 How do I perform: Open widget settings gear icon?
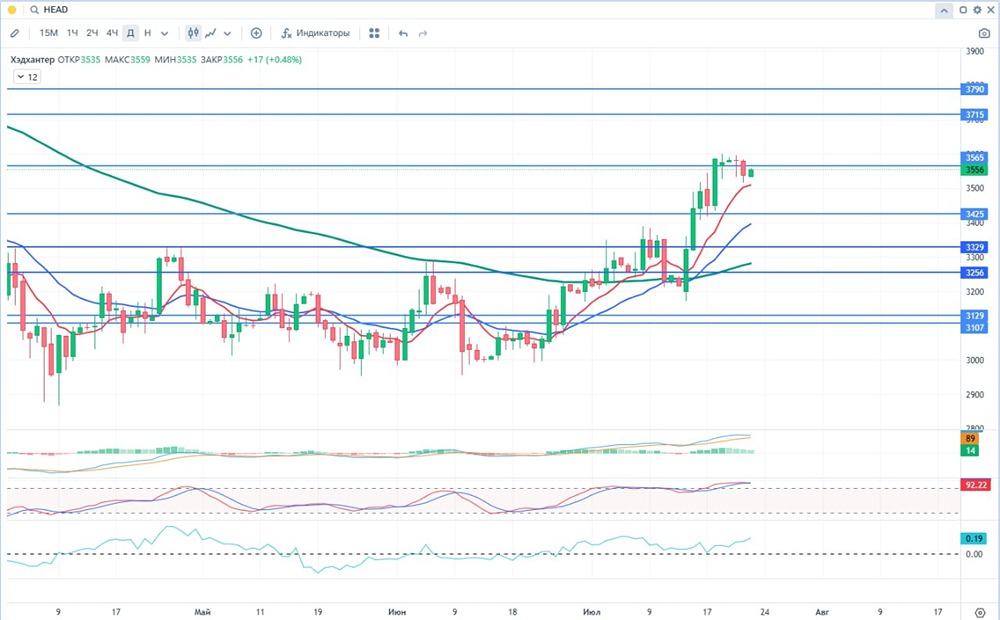point(977,10)
